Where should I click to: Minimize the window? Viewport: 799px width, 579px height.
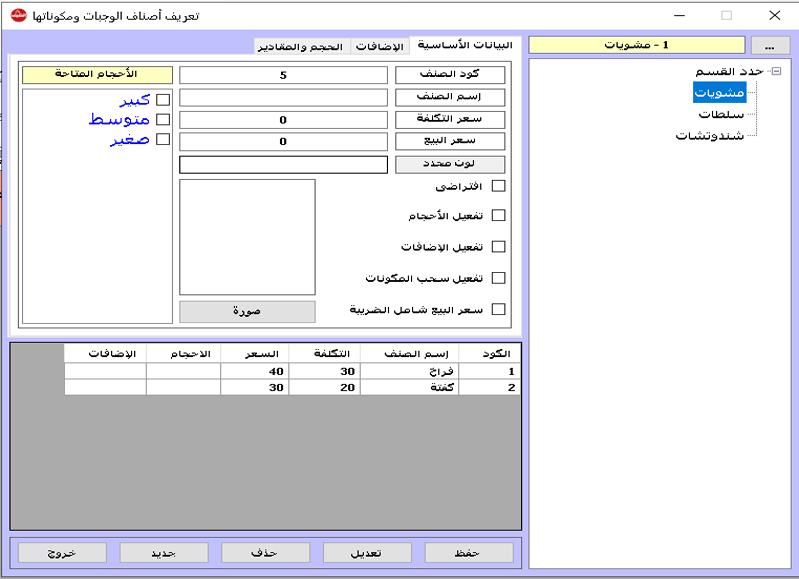(x=679, y=15)
